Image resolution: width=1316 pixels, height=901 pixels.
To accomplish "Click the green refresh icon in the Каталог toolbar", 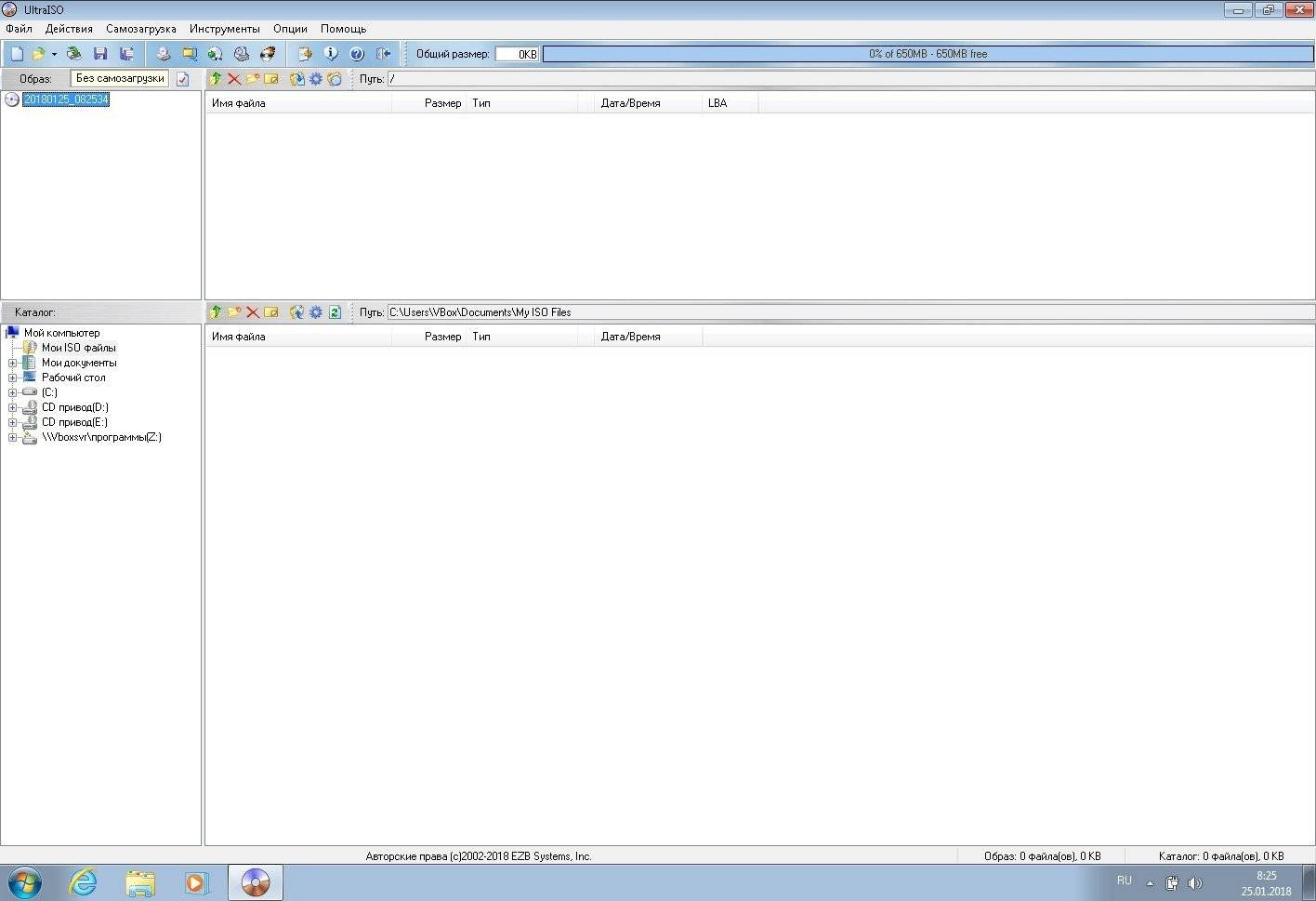I will point(335,312).
